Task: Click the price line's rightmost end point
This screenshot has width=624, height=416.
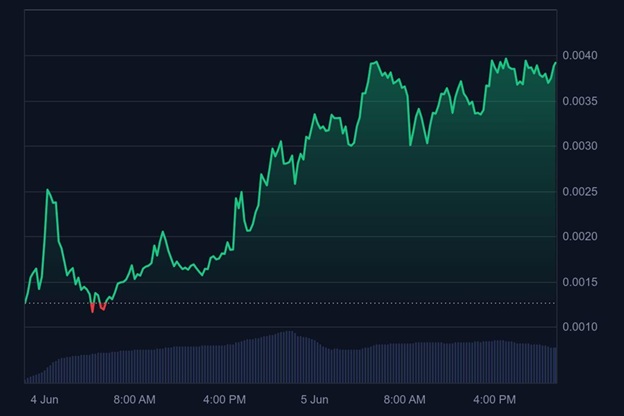Action: [555, 62]
